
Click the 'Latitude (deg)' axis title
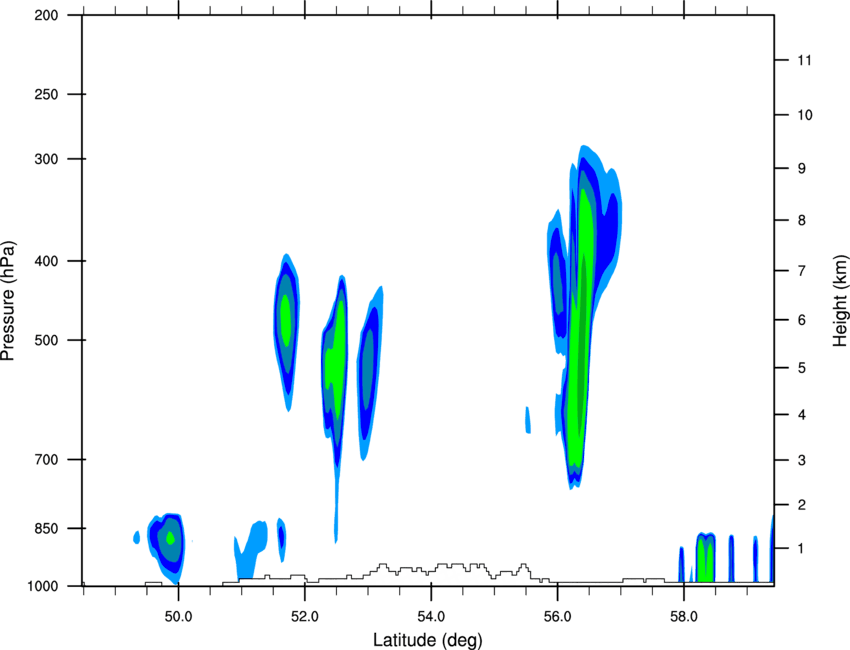pos(427,640)
